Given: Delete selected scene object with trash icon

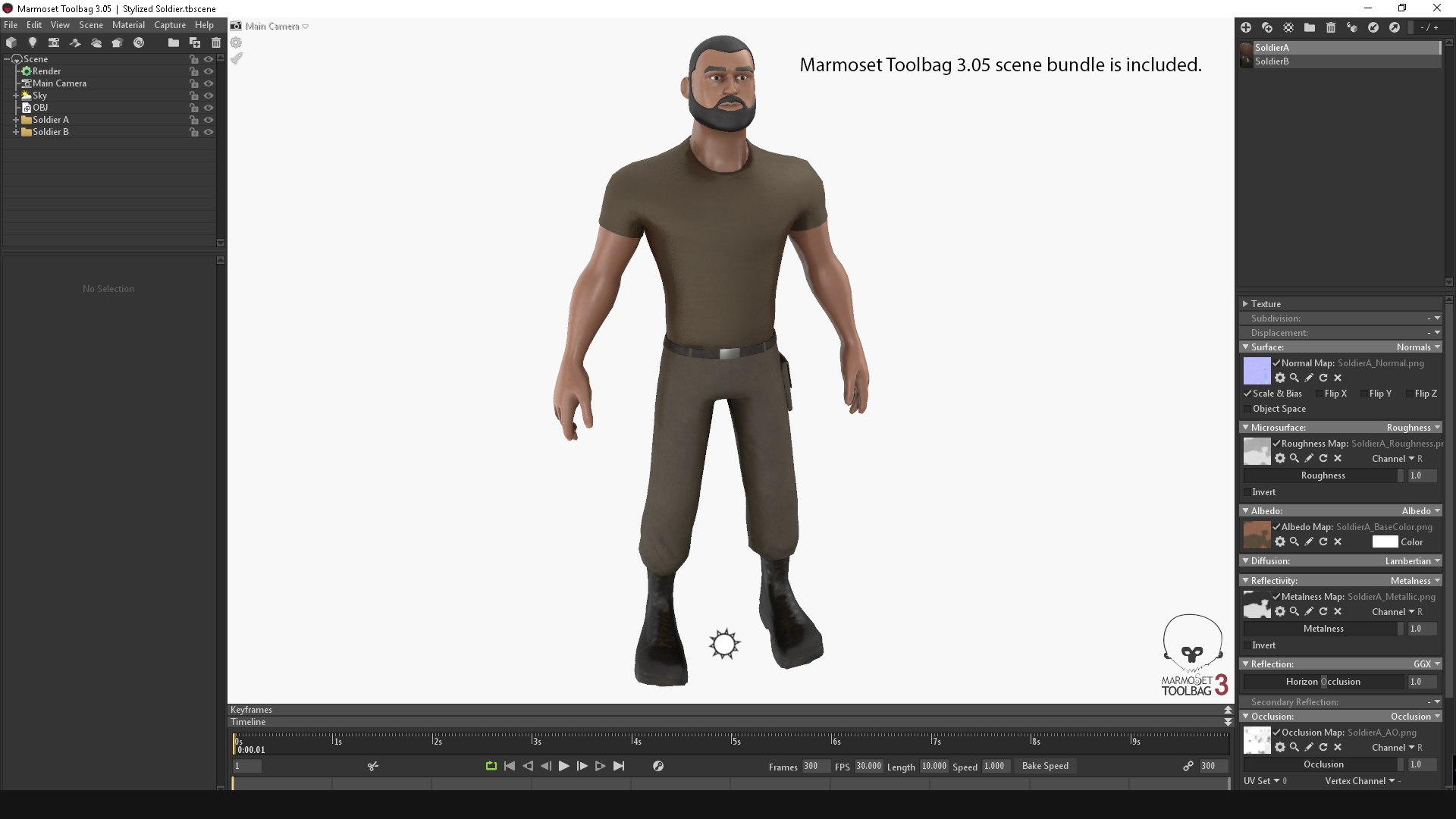Looking at the screenshot, I should pos(216,42).
